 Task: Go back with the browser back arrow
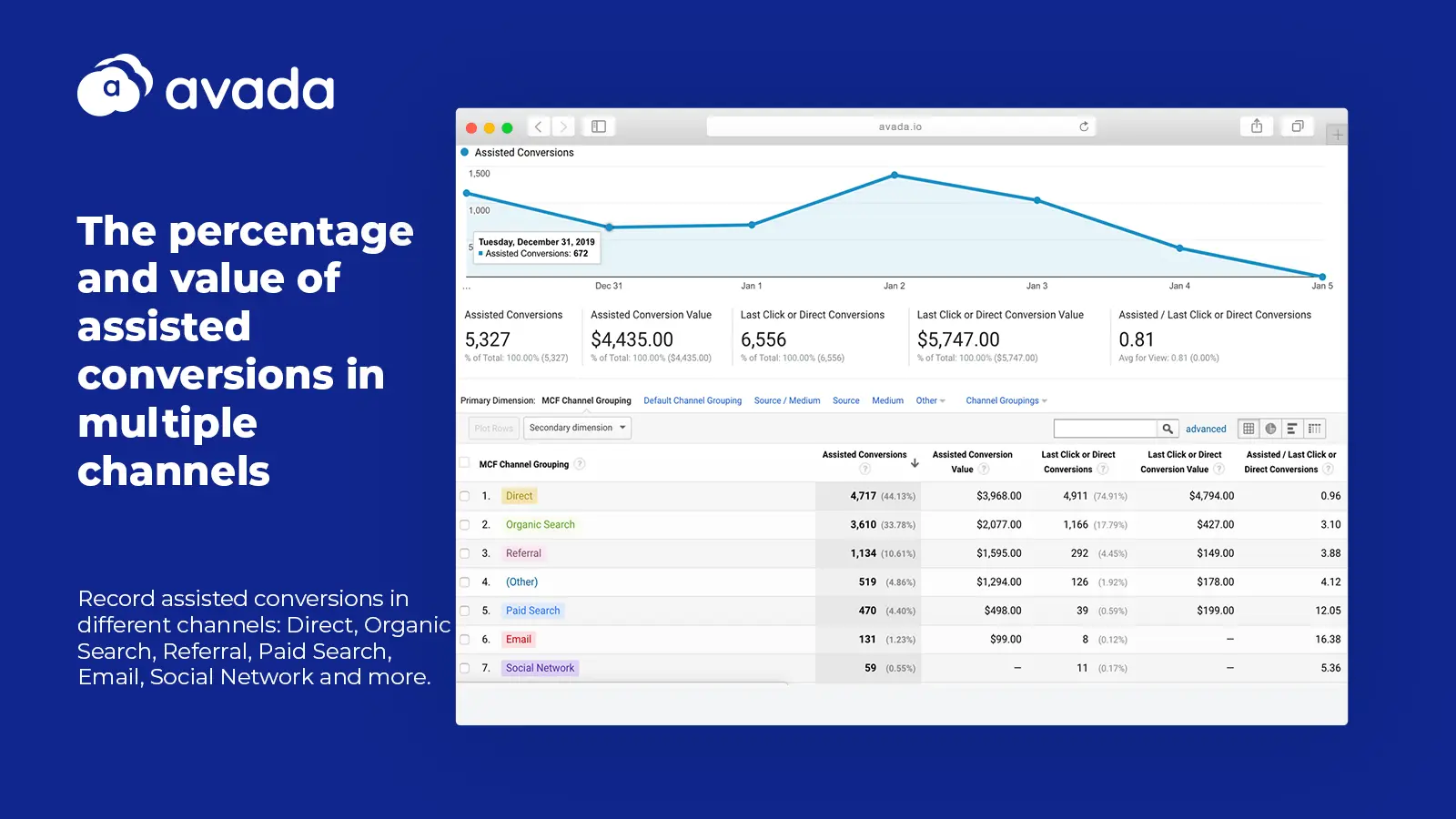coord(539,126)
